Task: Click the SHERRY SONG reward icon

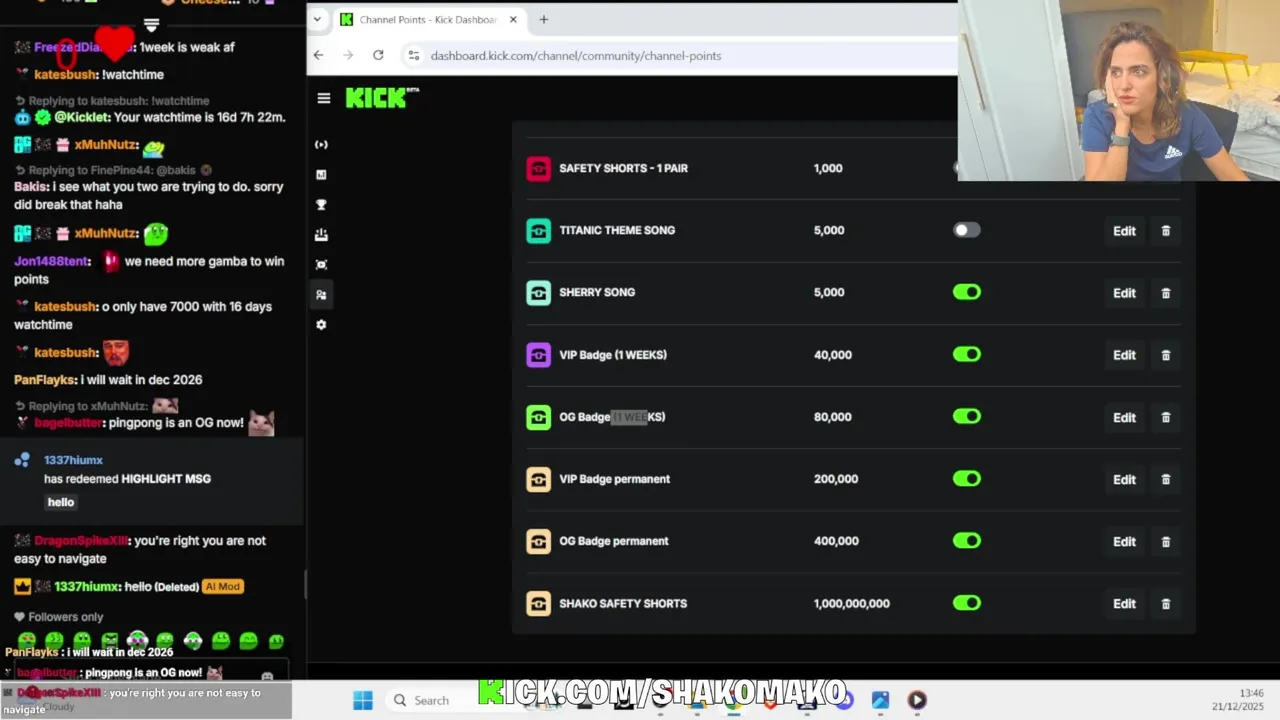Action: point(538,292)
